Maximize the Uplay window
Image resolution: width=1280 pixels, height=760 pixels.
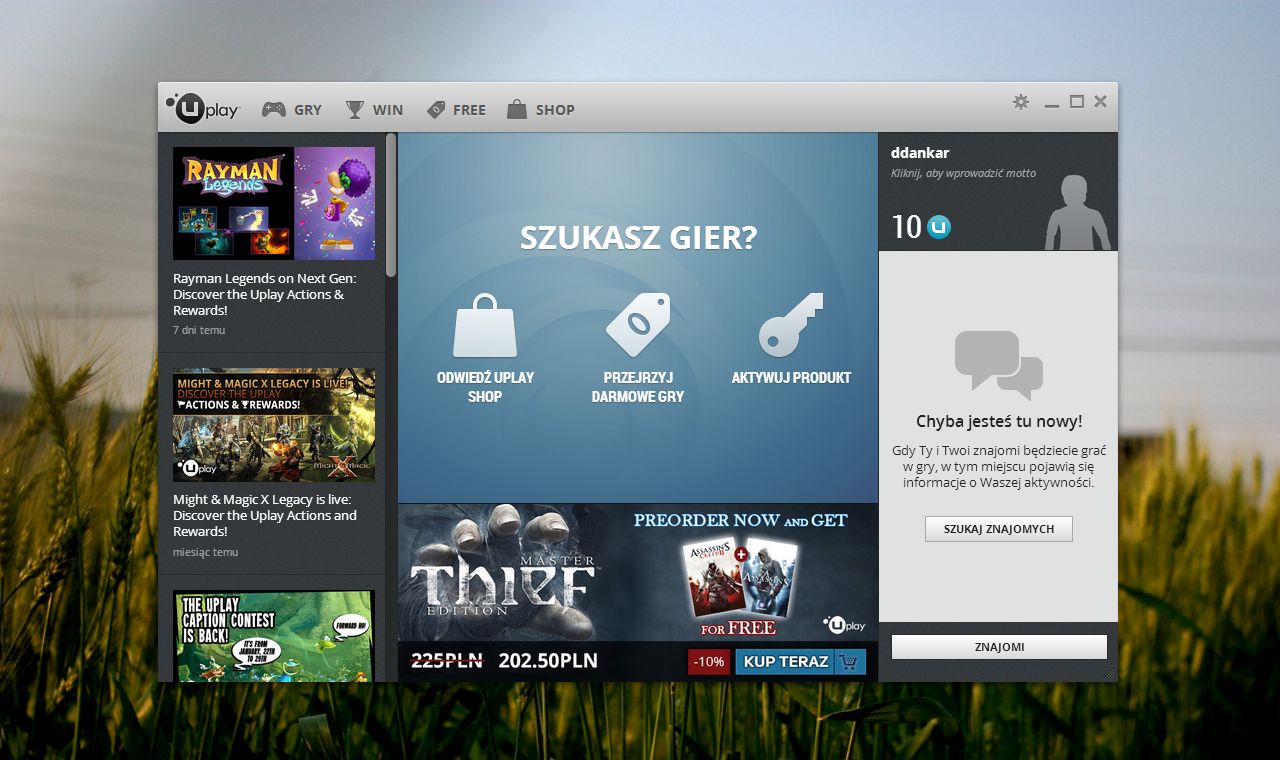pos(1077,102)
